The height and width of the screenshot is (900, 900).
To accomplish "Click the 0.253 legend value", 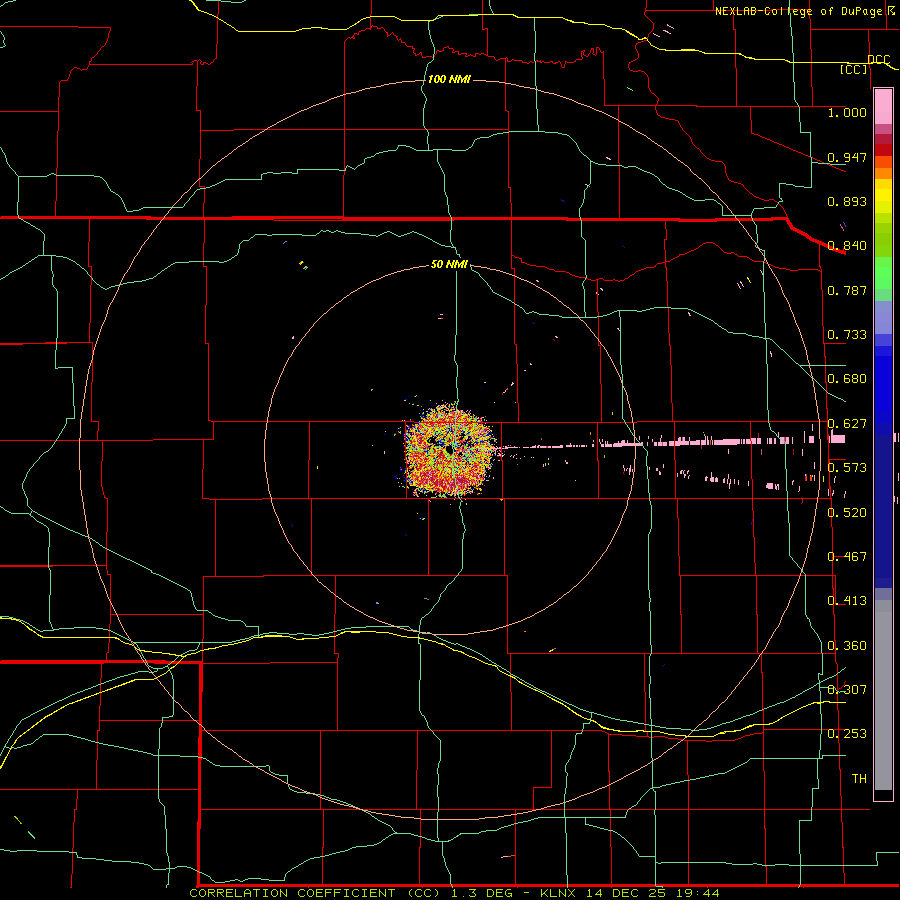I will 847,734.
